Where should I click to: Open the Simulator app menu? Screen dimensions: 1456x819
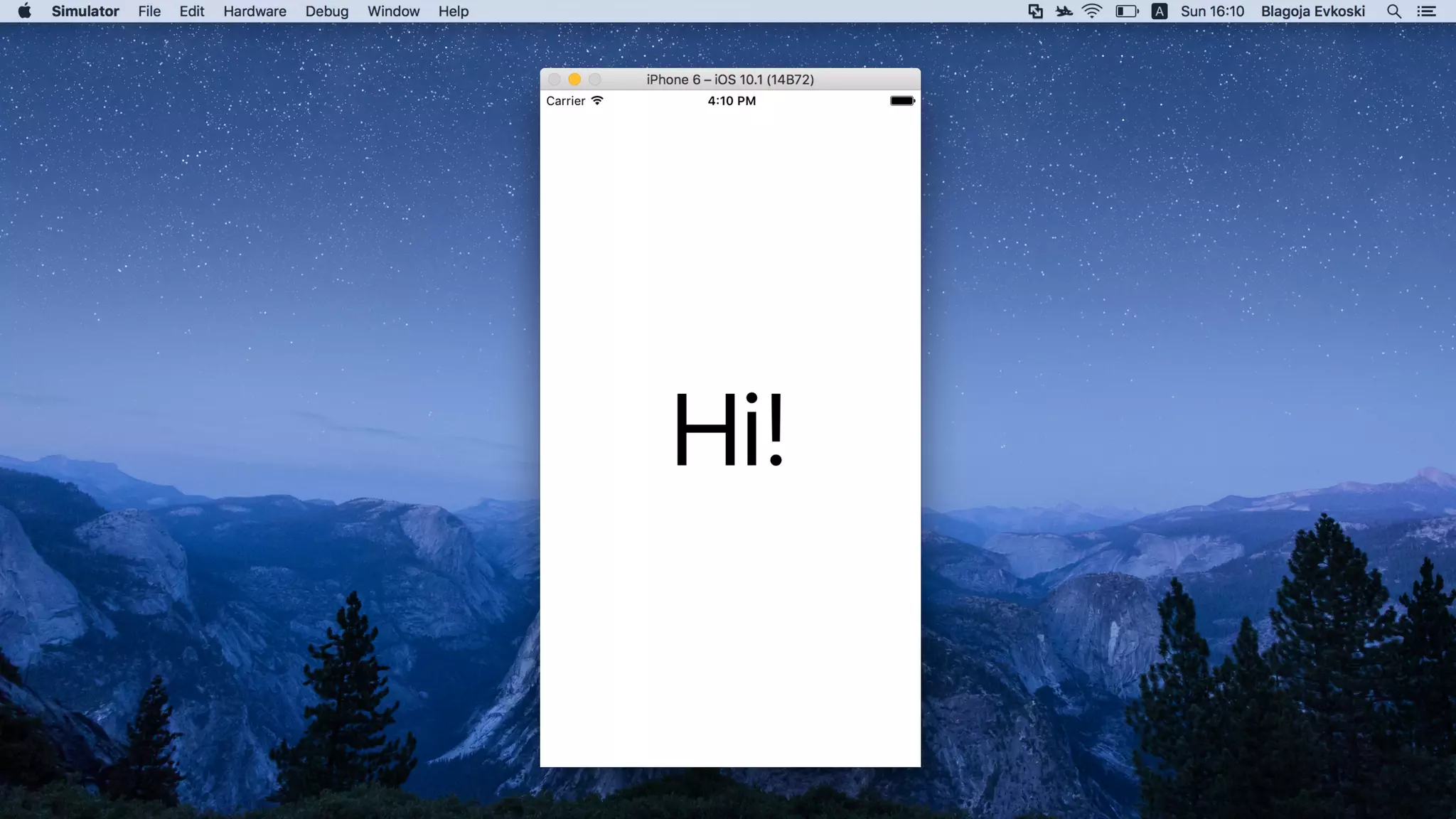pyautogui.click(x=85, y=11)
